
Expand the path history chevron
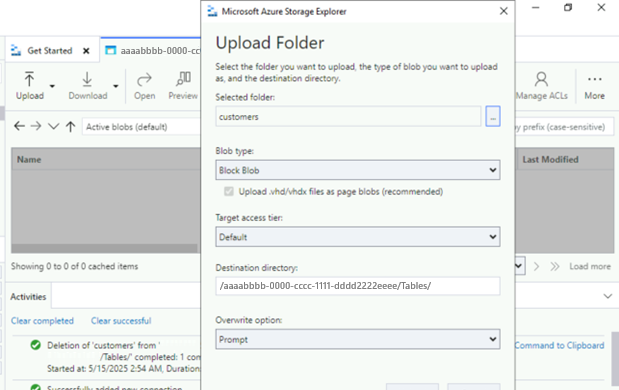(53, 126)
